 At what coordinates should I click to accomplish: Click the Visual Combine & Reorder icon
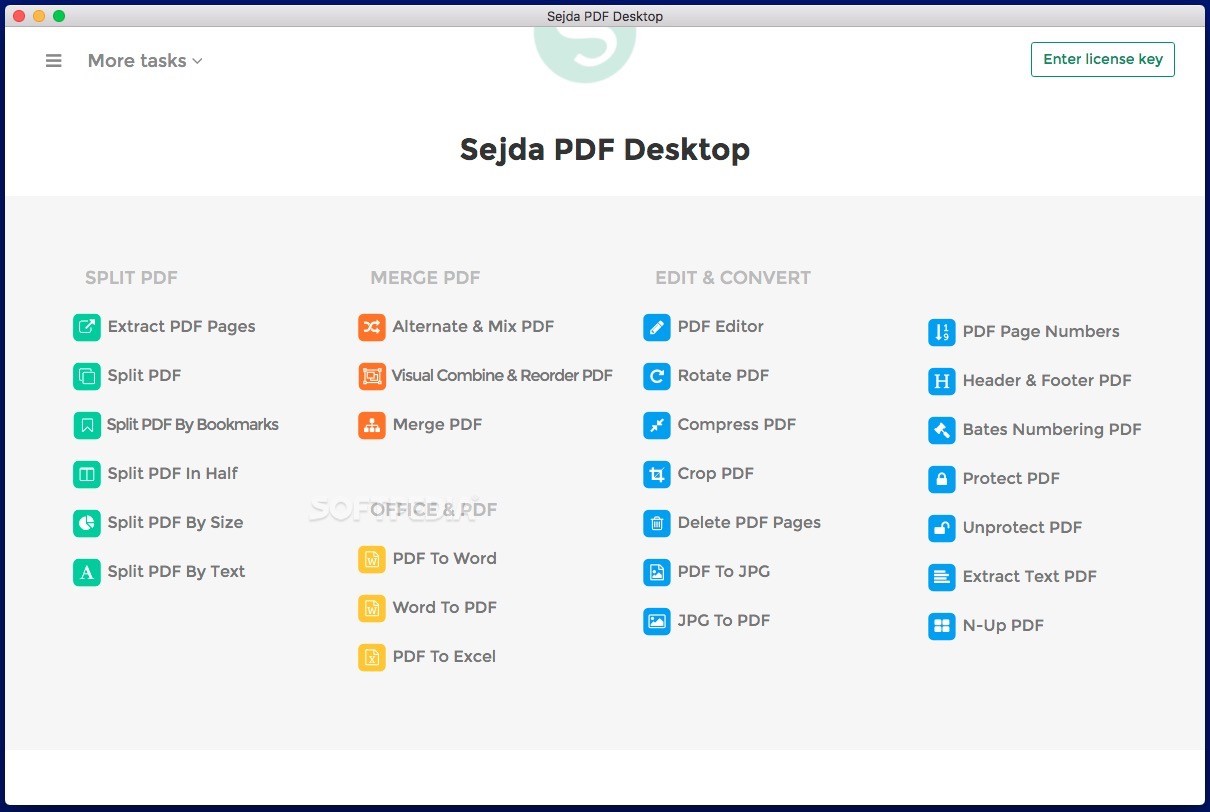372,376
